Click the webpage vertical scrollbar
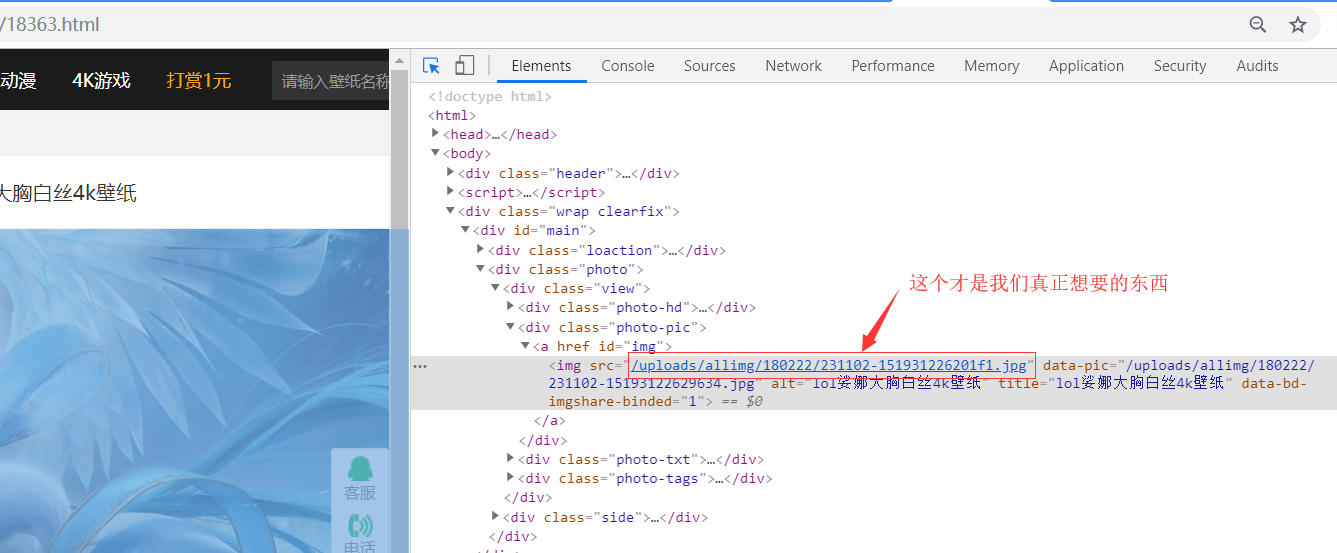 coord(399,300)
